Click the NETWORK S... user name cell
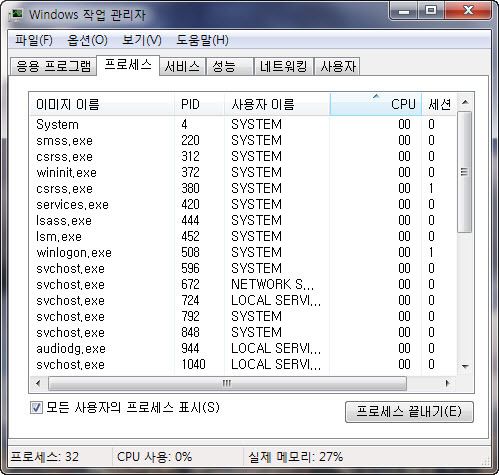Viewport: 499px width, 475px height. [272, 284]
